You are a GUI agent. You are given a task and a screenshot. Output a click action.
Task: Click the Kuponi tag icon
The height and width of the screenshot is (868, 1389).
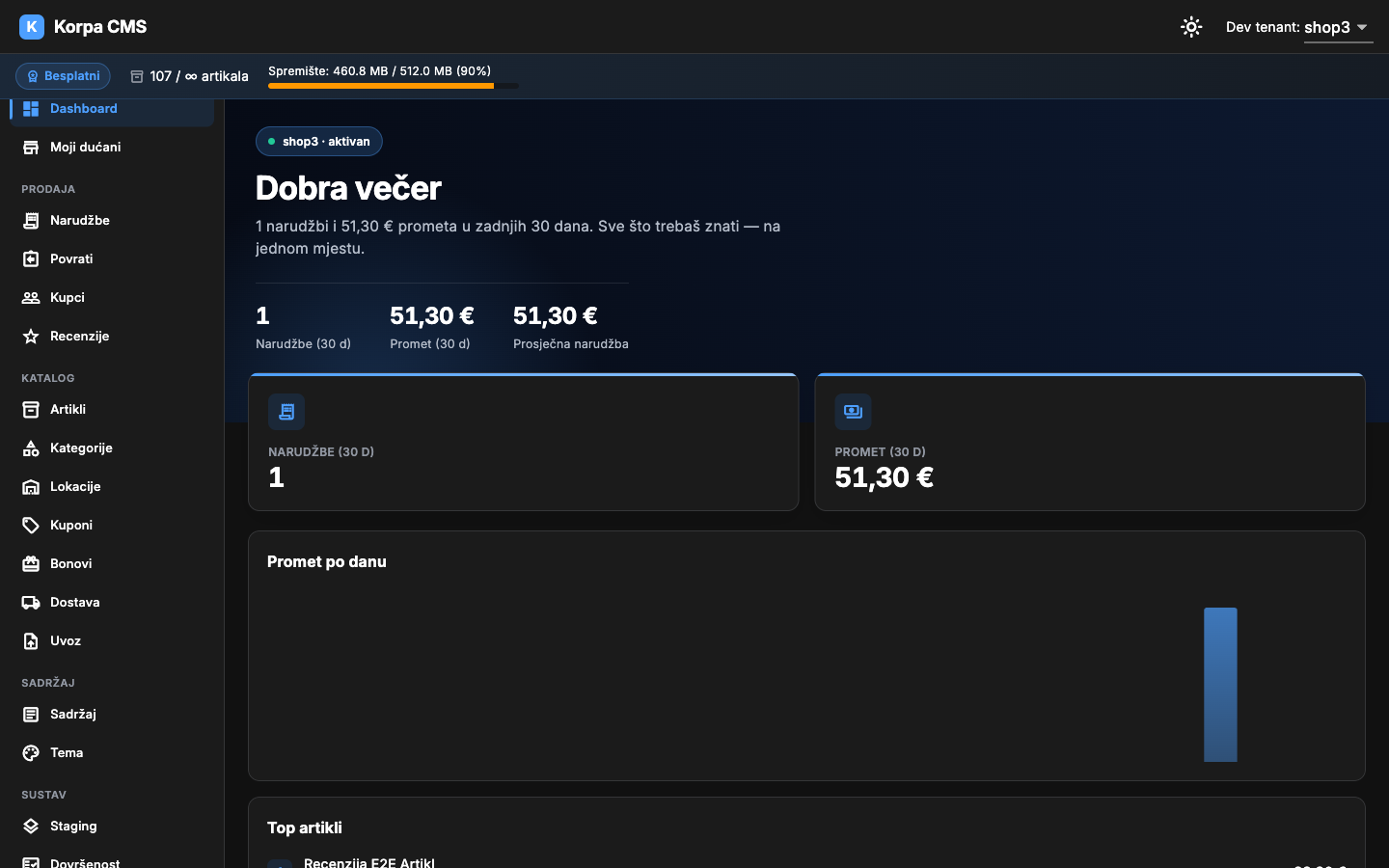click(x=31, y=526)
